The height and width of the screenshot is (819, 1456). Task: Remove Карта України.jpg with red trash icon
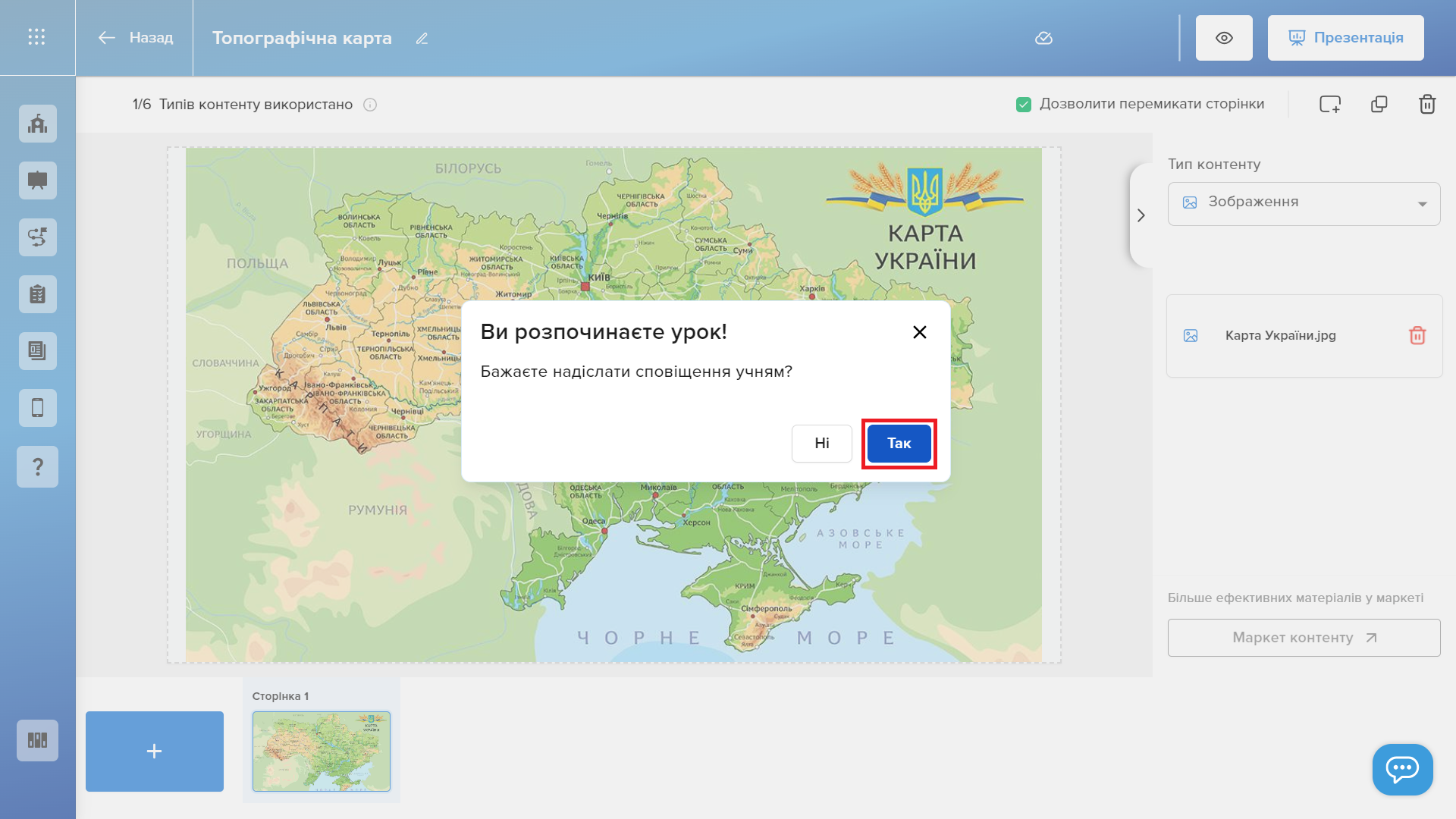(1417, 335)
